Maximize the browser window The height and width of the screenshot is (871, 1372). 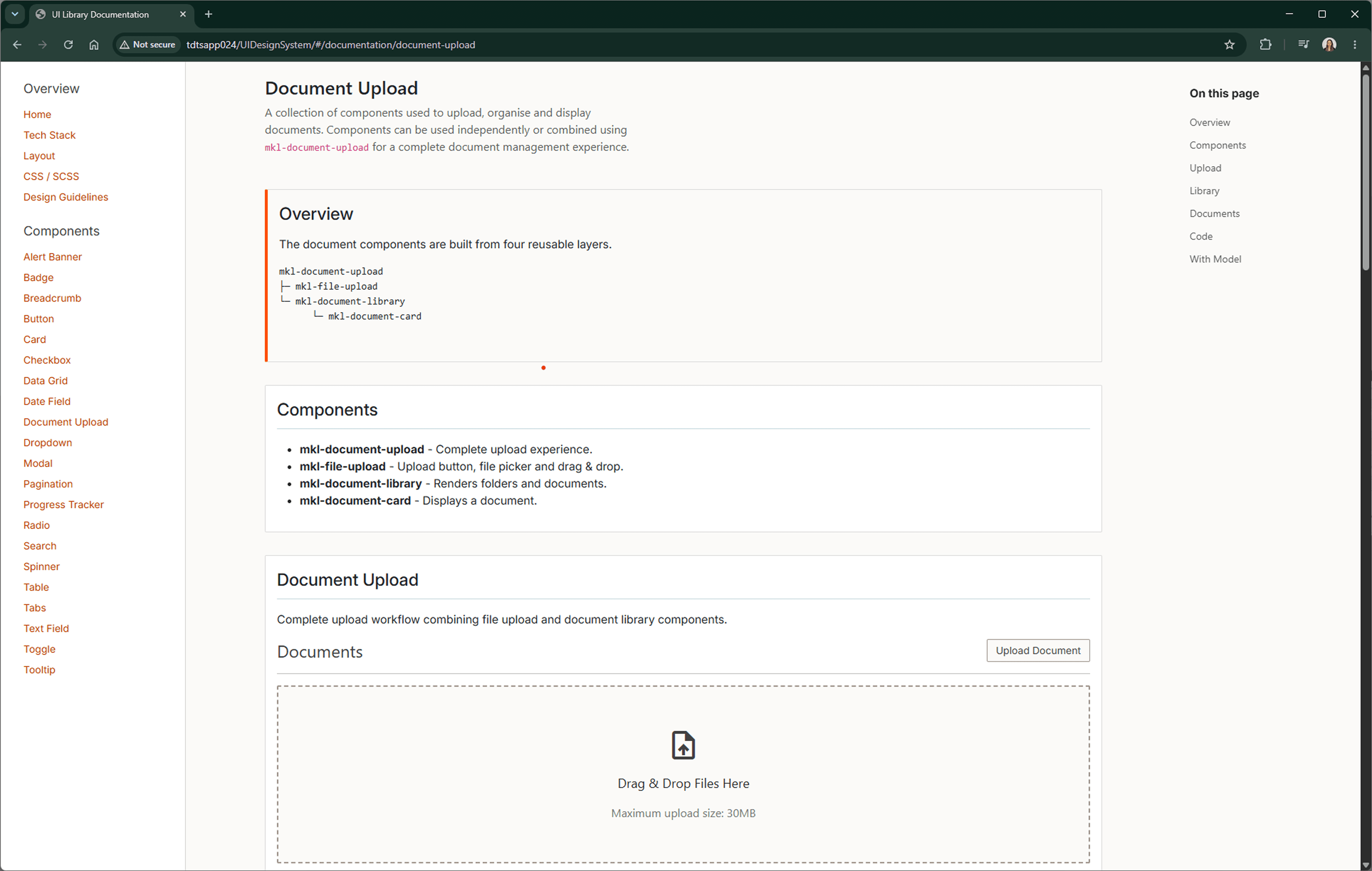point(1322,14)
